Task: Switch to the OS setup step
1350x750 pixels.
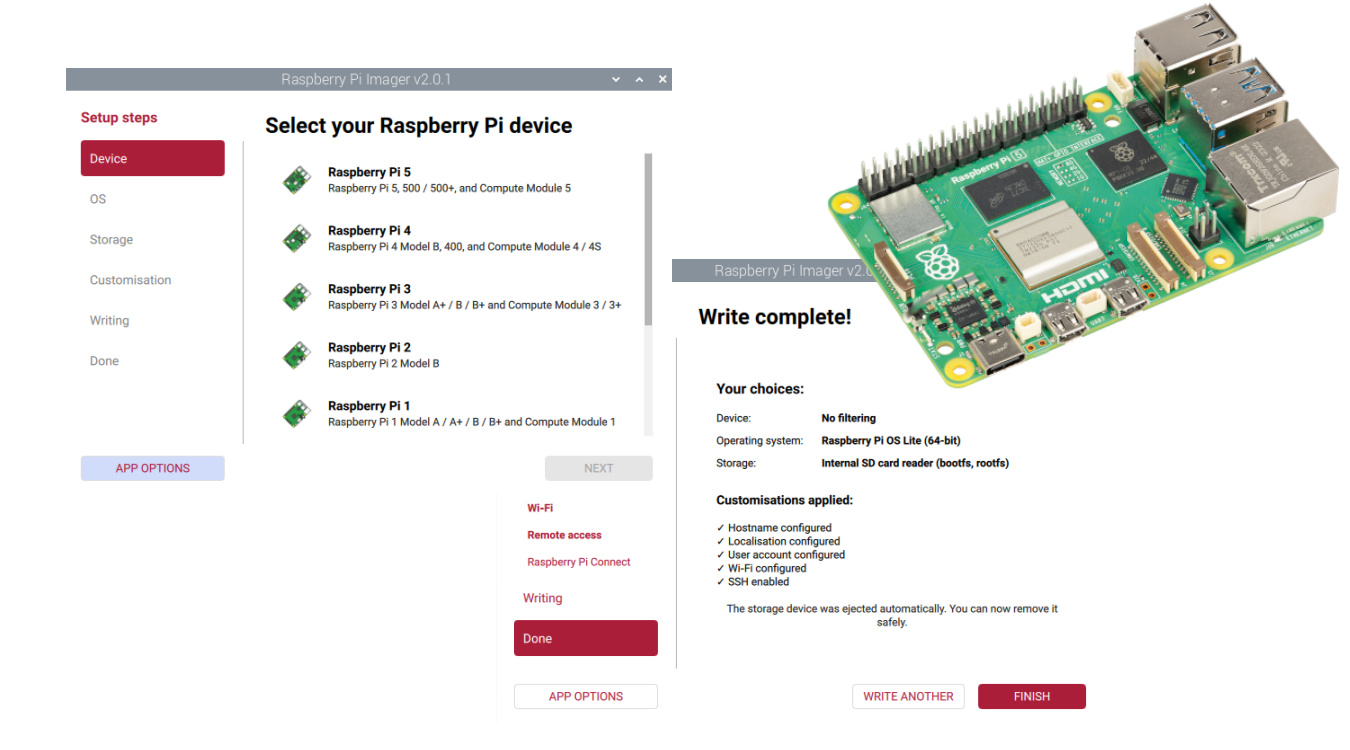Action: [97, 198]
